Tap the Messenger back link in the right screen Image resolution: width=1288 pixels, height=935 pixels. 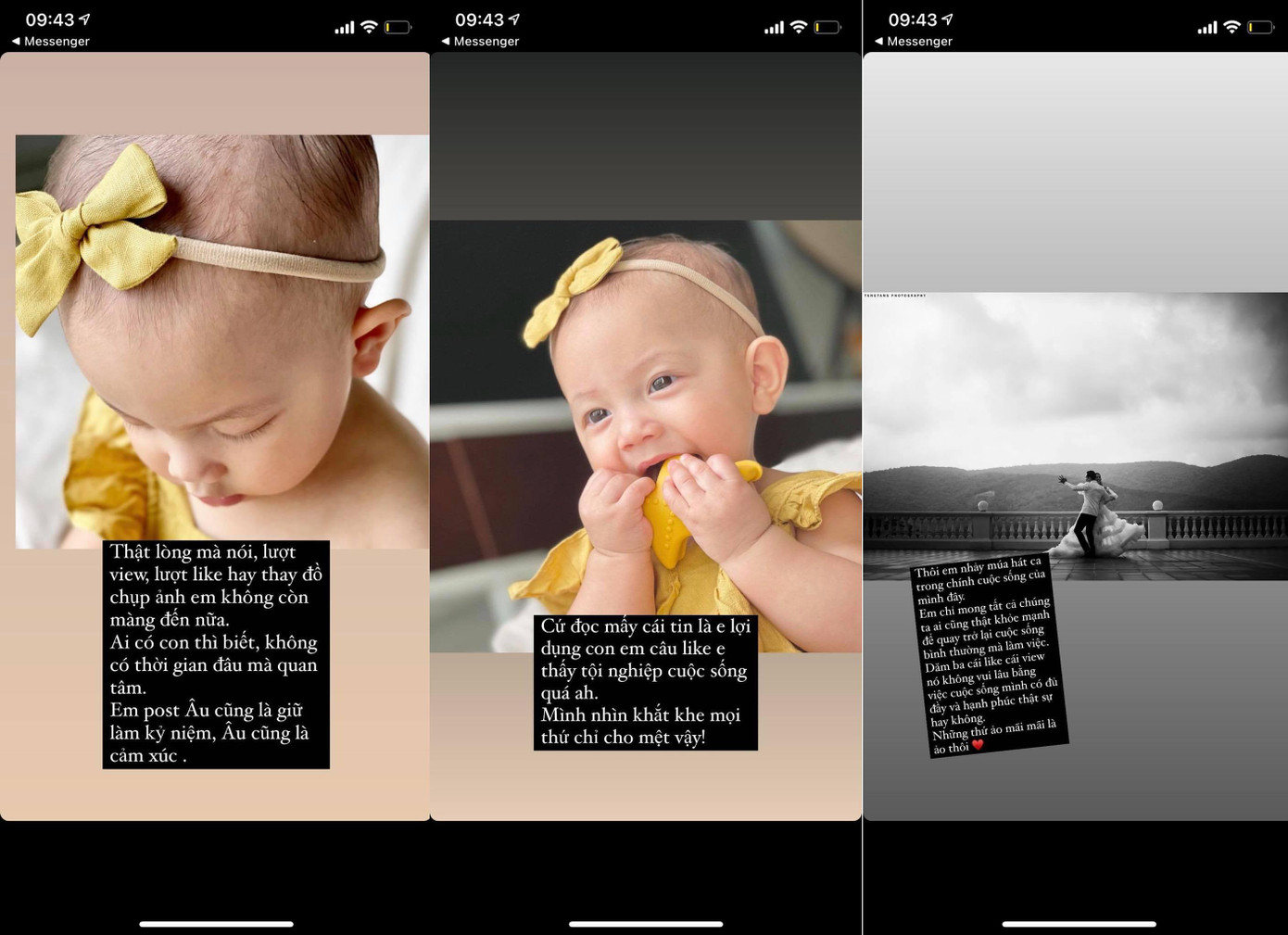click(914, 42)
